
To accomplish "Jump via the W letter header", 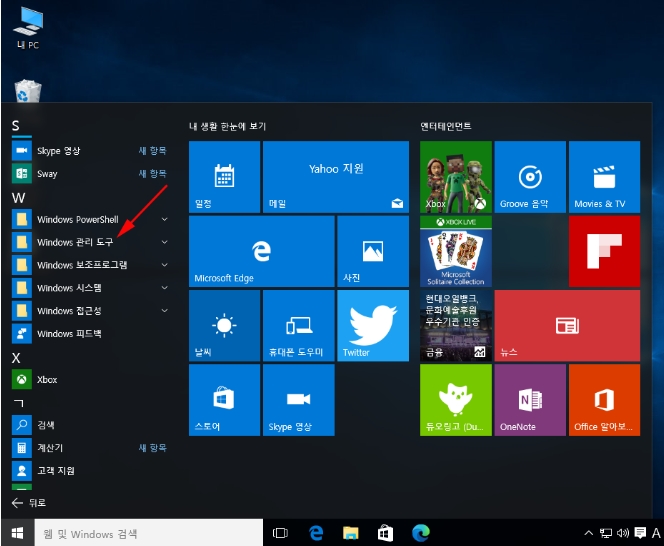I will tap(18, 198).
